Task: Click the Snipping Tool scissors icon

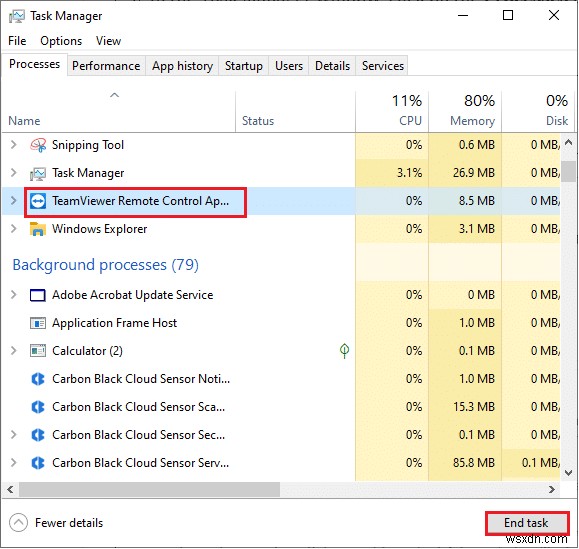Action: (x=38, y=145)
